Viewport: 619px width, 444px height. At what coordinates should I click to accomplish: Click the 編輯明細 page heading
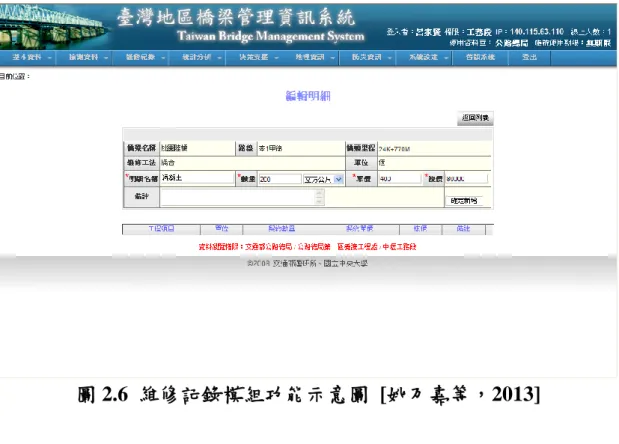click(308, 96)
